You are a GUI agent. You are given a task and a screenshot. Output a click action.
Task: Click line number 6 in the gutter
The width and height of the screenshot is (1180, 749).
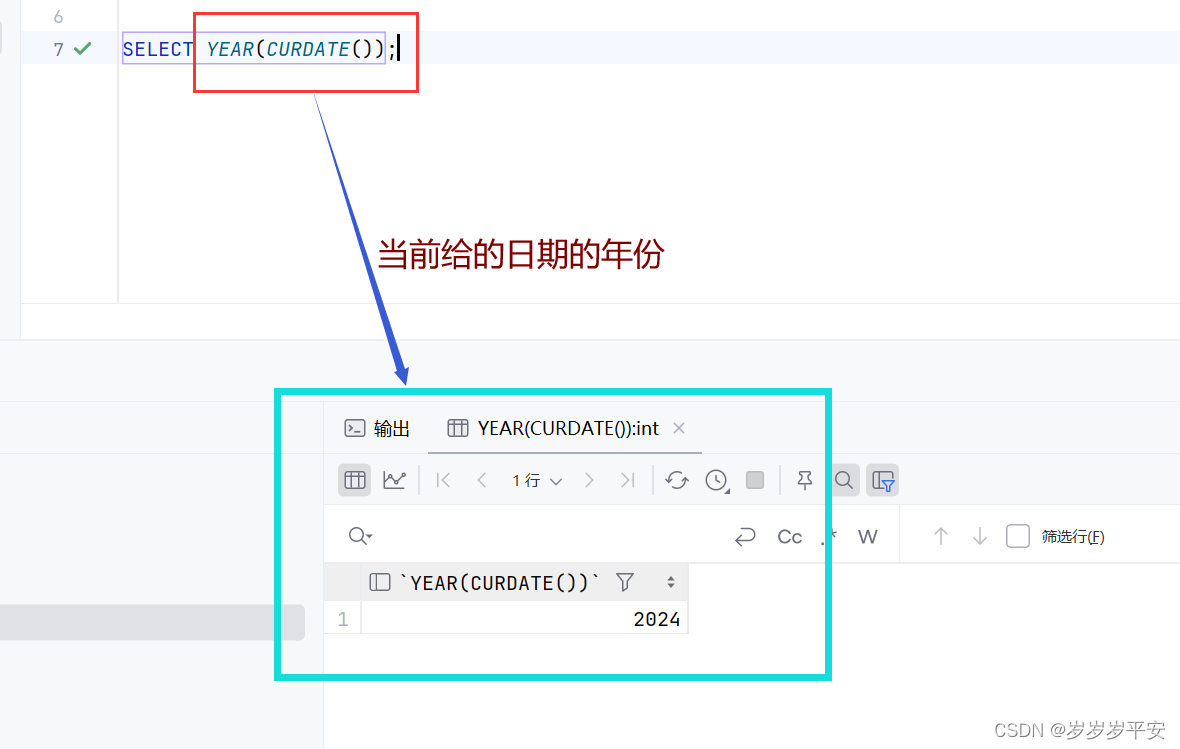[58, 17]
